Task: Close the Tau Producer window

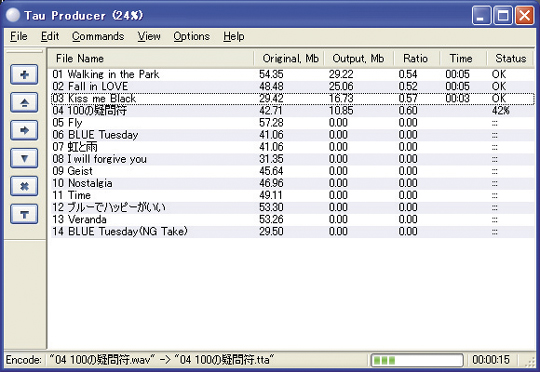Action: pos(525,16)
